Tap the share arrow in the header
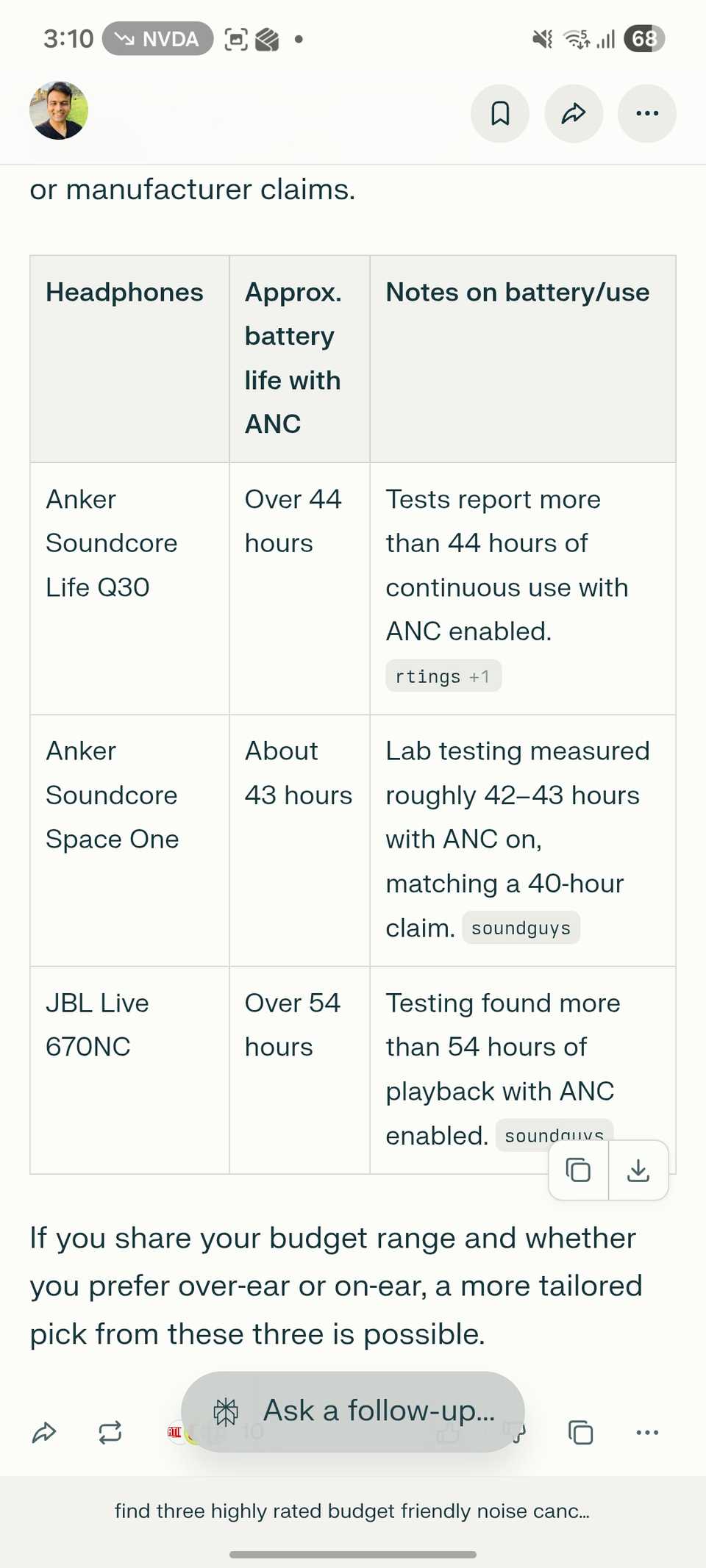 point(574,113)
